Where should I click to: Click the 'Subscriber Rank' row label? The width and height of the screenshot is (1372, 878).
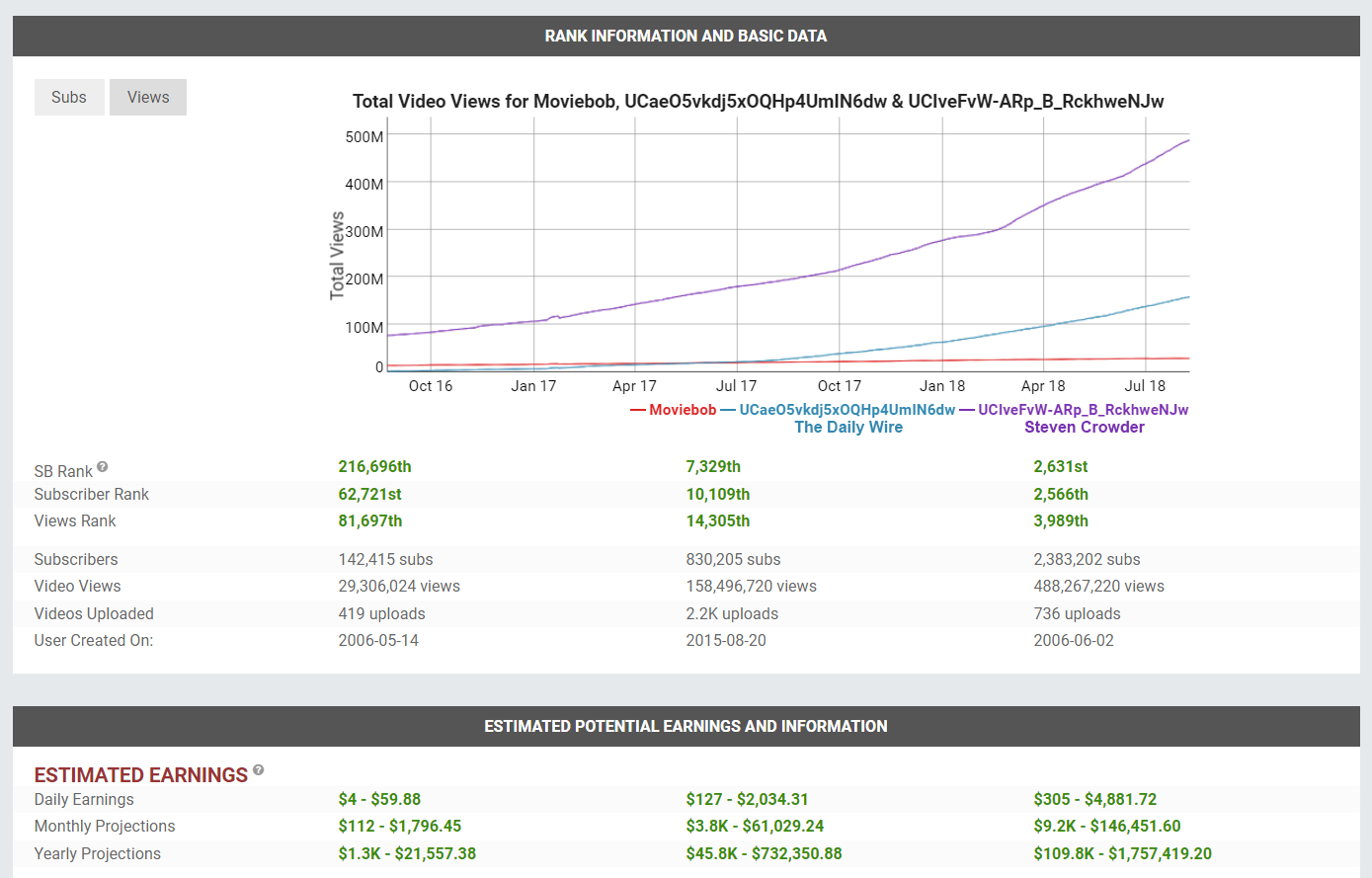point(92,494)
